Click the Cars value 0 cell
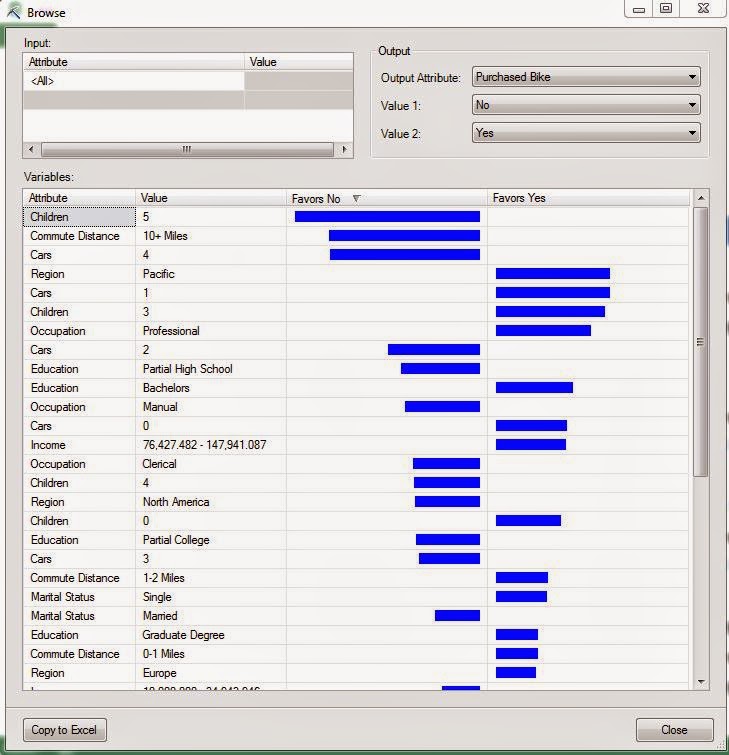729x755 pixels. (x=211, y=426)
